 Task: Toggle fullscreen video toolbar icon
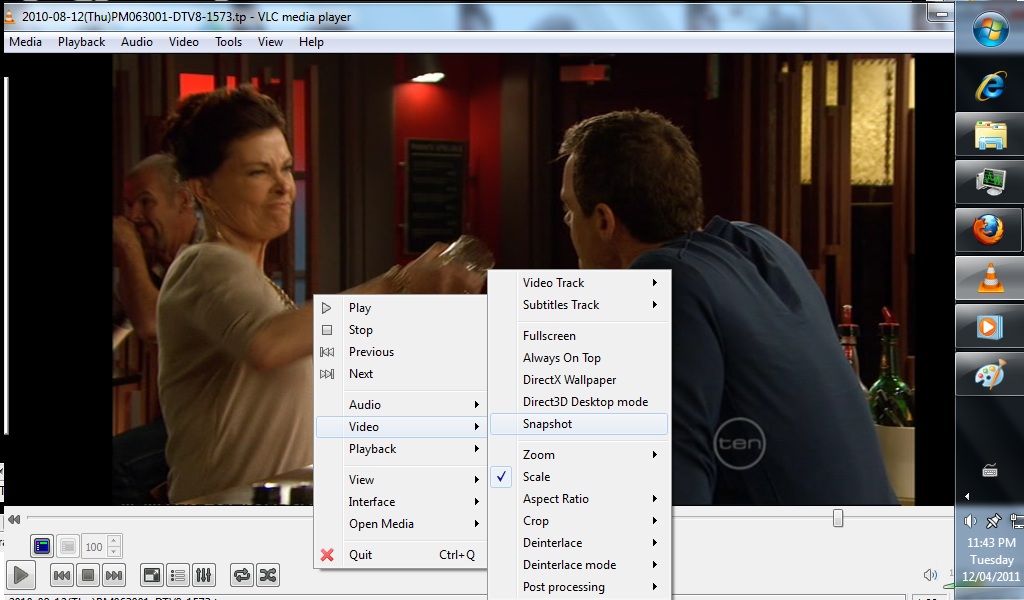(152, 575)
